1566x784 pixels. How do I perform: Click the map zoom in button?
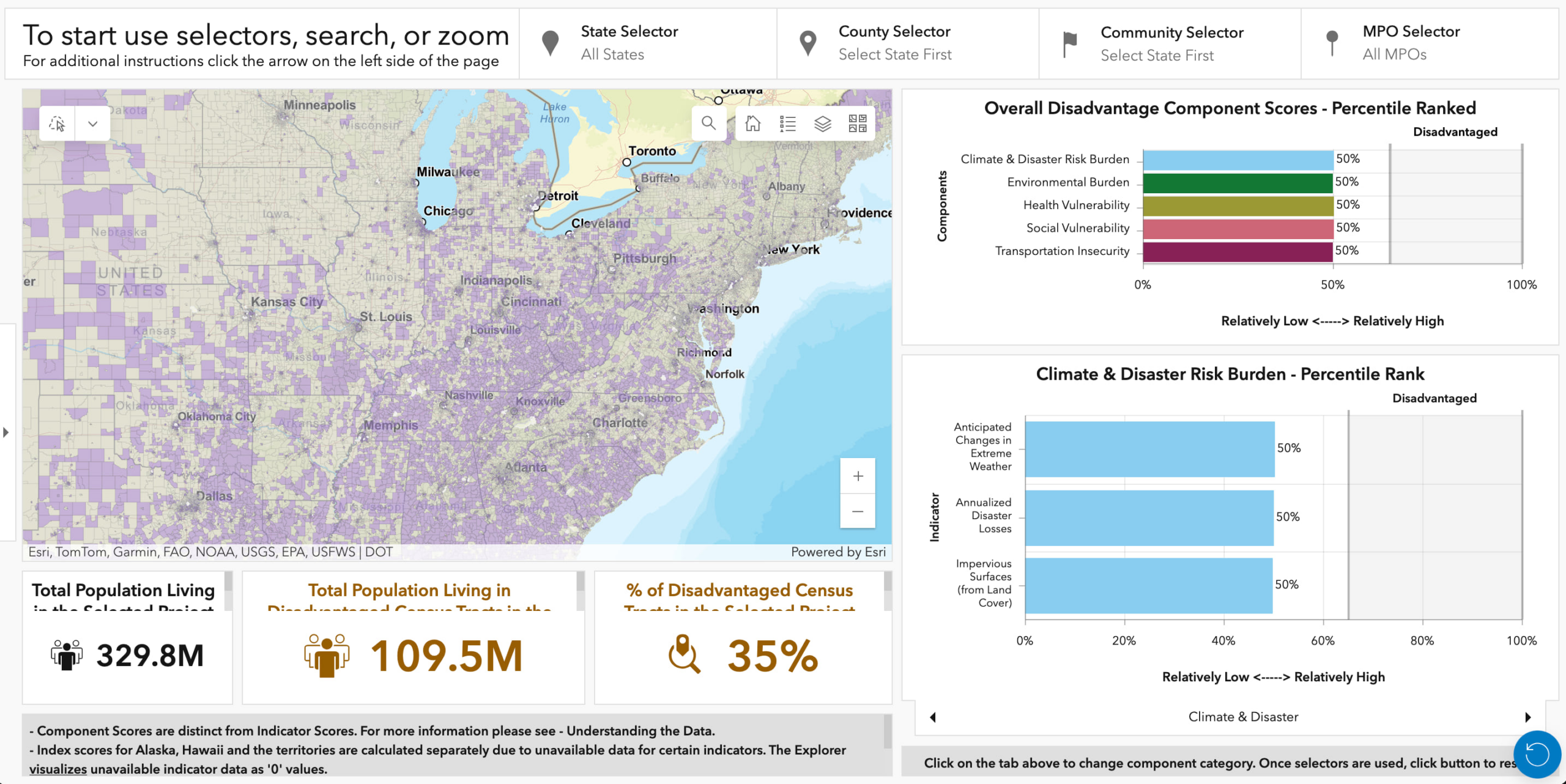(858, 476)
